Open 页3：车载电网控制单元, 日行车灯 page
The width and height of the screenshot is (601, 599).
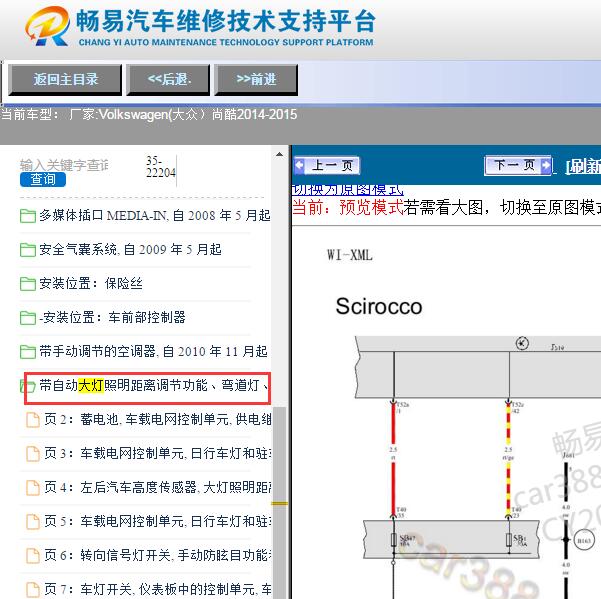(x=158, y=453)
